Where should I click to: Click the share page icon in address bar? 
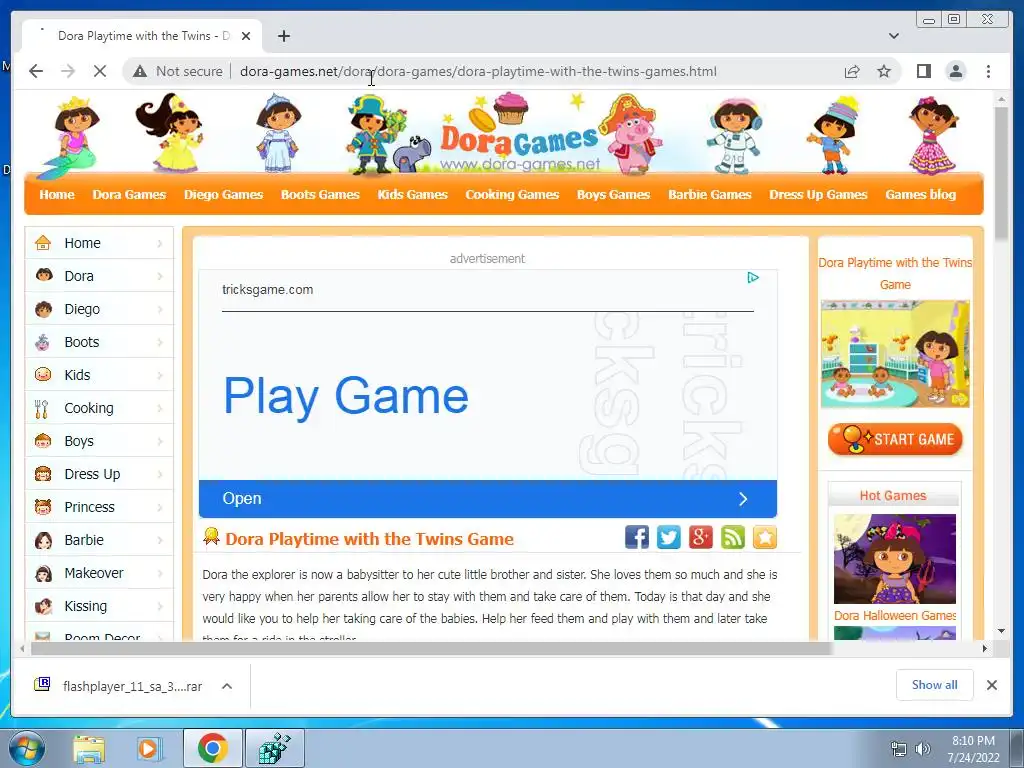pos(852,71)
